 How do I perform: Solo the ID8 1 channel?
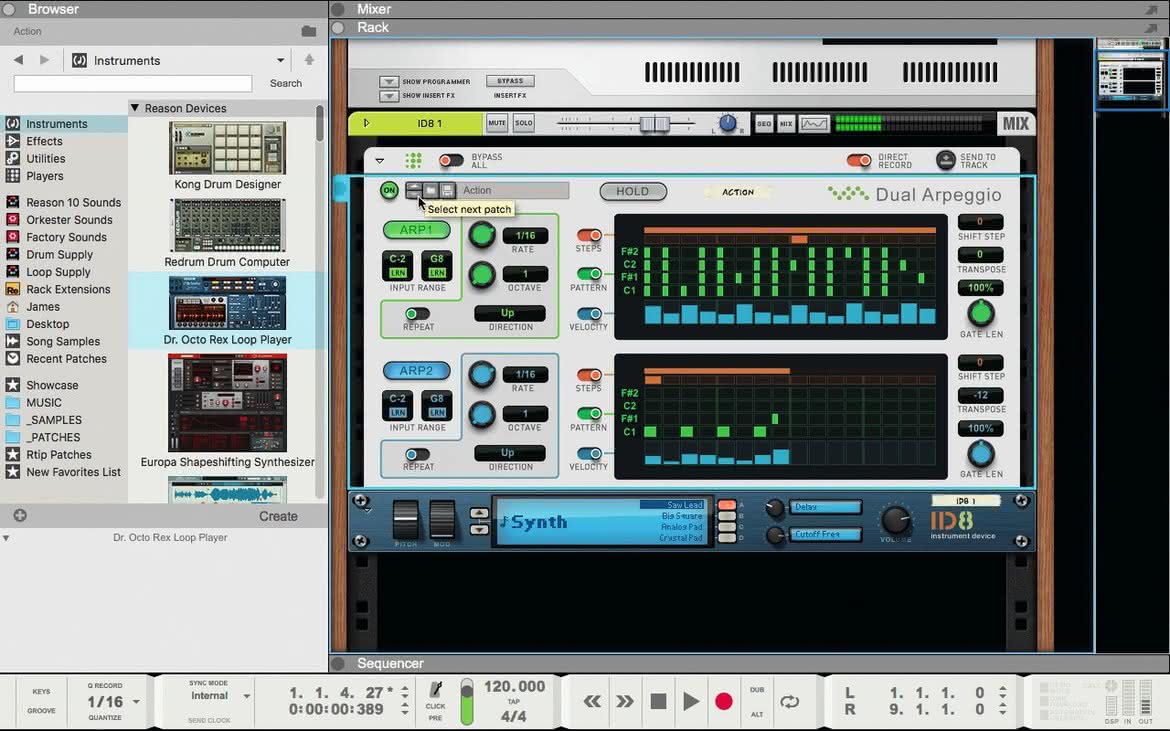pos(524,123)
